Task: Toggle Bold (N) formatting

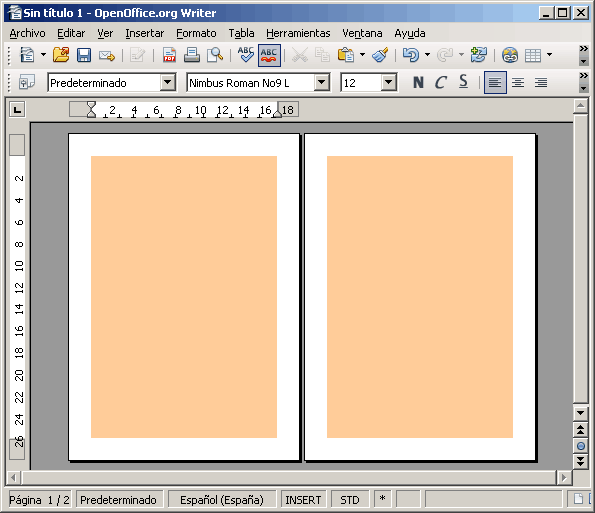Action: pyautogui.click(x=418, y=82)
